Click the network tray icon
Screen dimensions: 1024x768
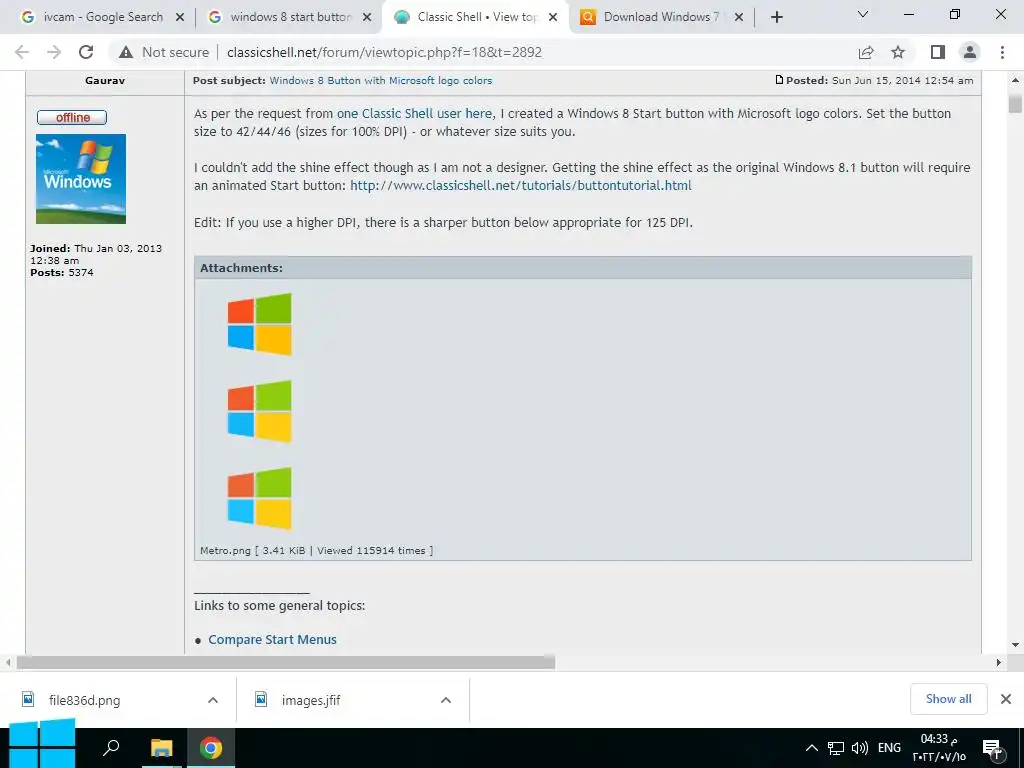point(836,748)
